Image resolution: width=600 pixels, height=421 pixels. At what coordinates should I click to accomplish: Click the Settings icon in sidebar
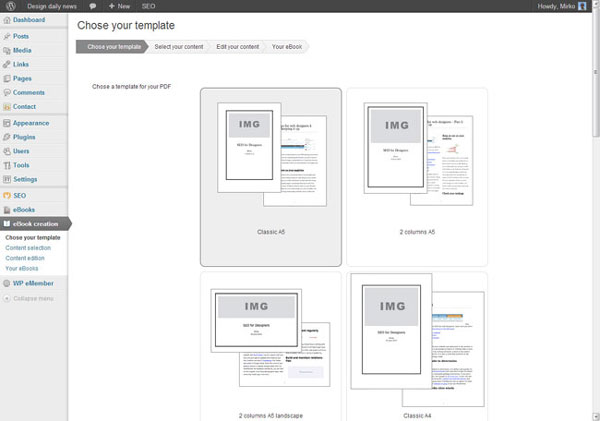pyautogui.click(x=7, y=179)
